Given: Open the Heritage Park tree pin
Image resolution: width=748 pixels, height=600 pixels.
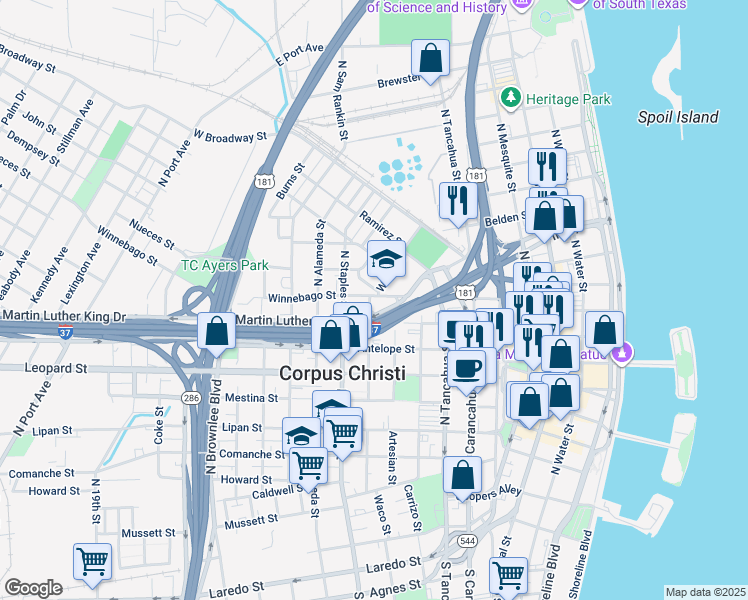Looking at the screenshot, I should (x=511, y=98).
